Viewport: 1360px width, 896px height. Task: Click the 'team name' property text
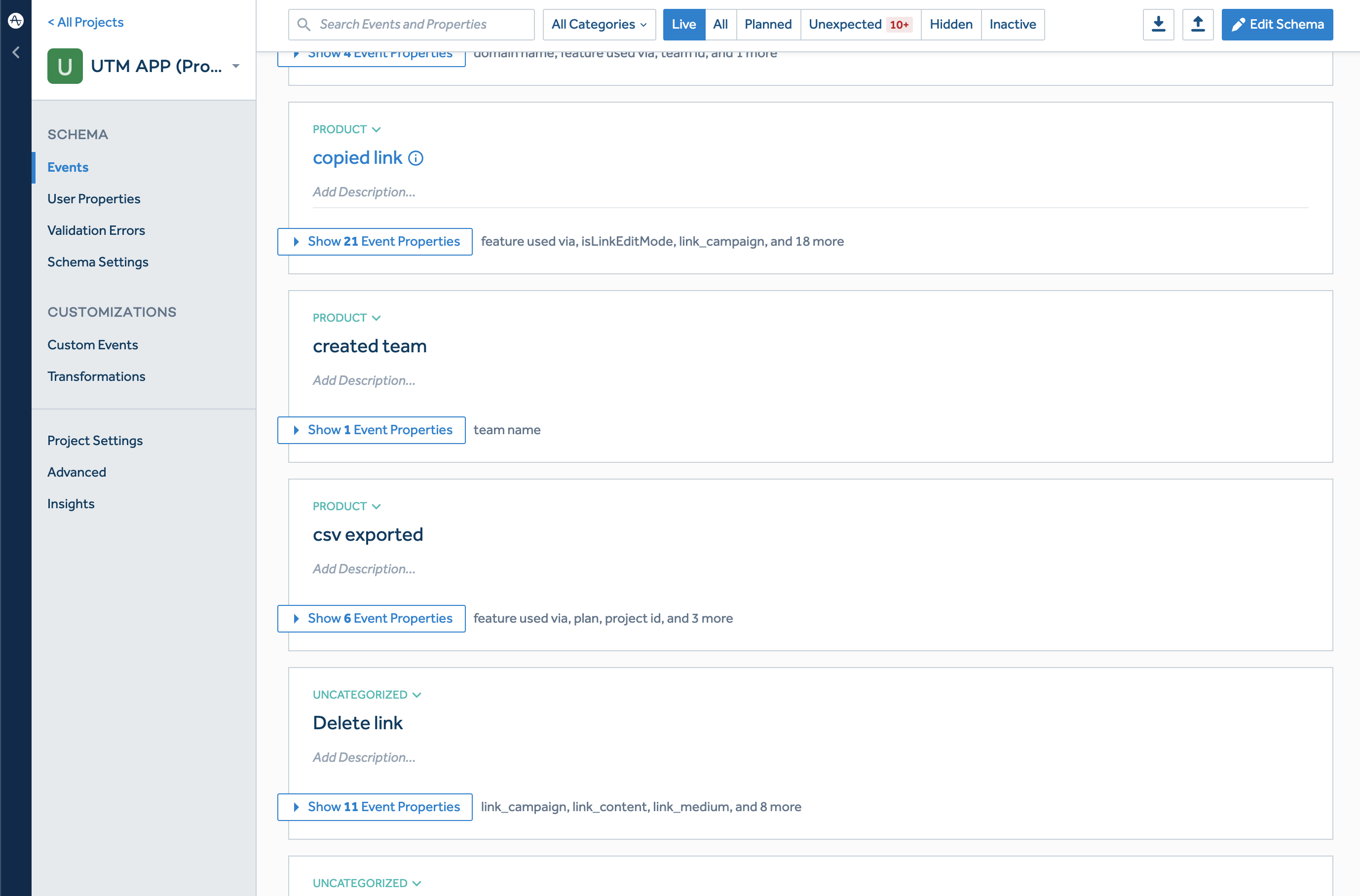507,430
